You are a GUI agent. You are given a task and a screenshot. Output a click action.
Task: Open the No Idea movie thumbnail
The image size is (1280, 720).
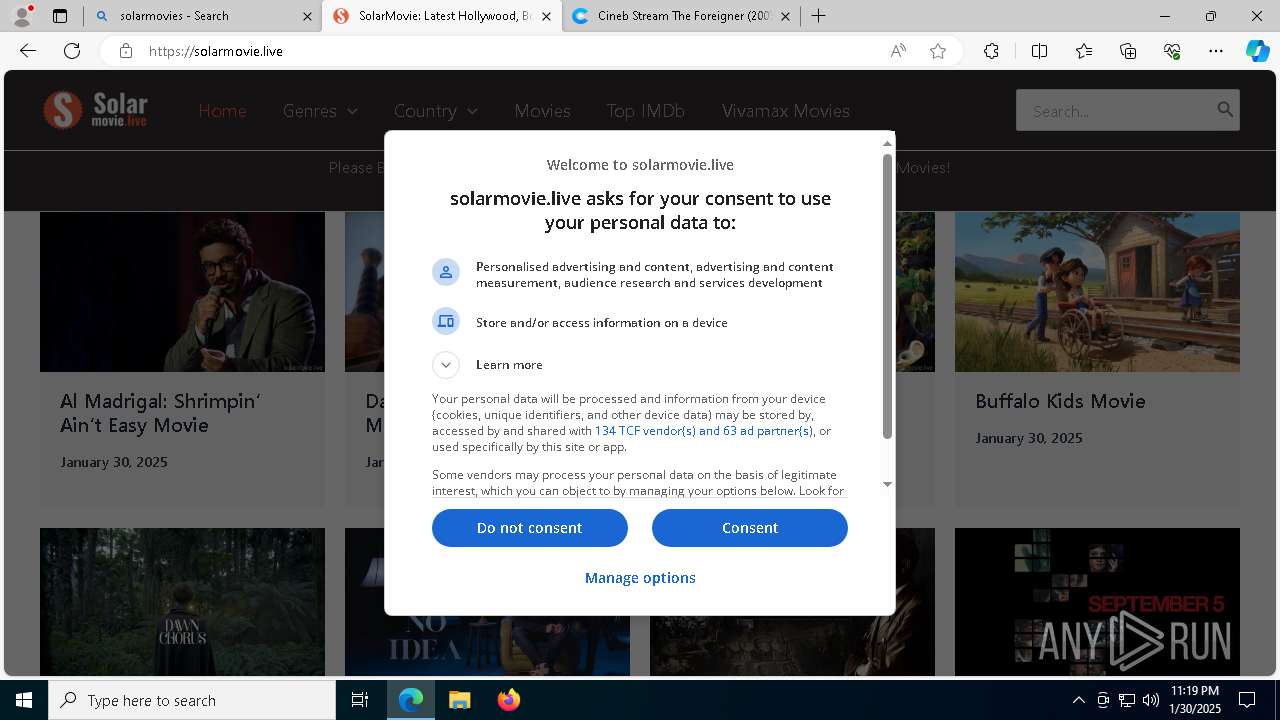point(487,602)
